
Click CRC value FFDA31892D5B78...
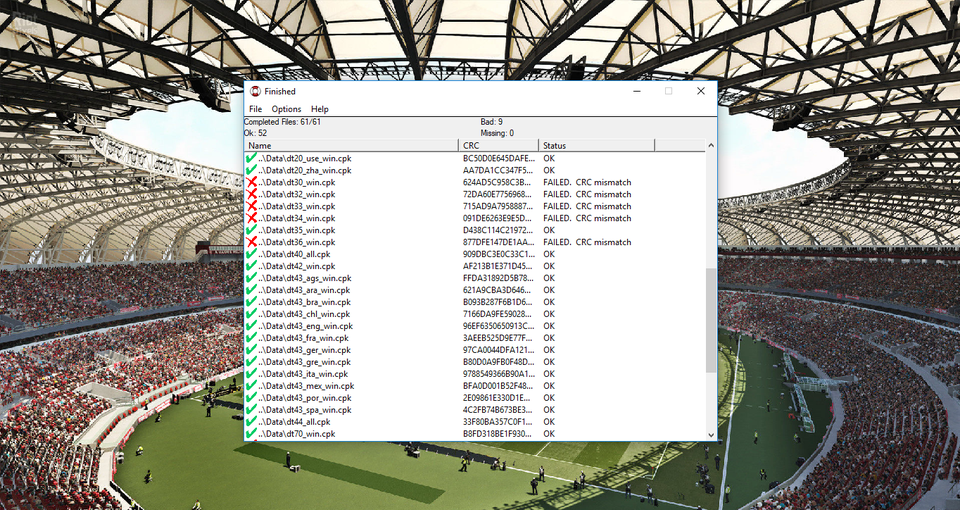498,278
